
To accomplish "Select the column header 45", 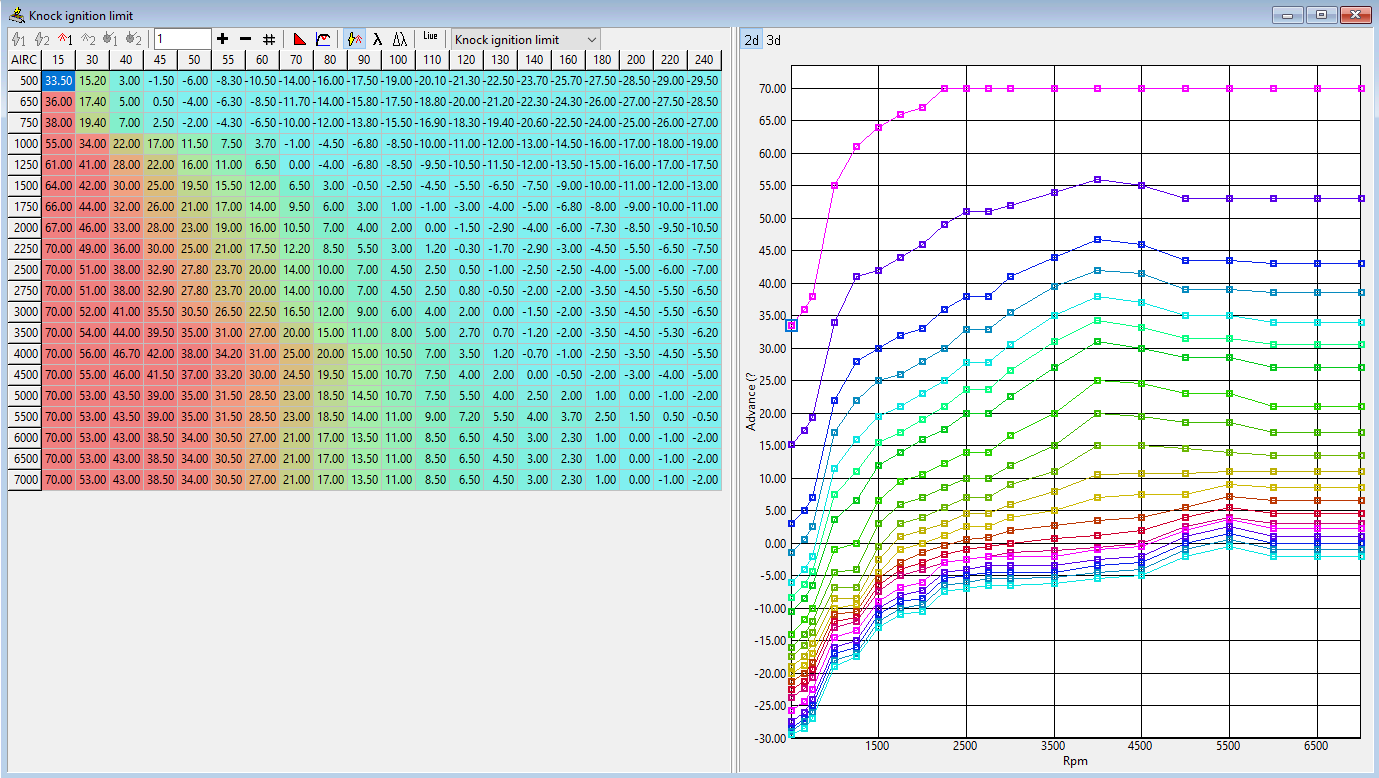I will click(160, 60).
